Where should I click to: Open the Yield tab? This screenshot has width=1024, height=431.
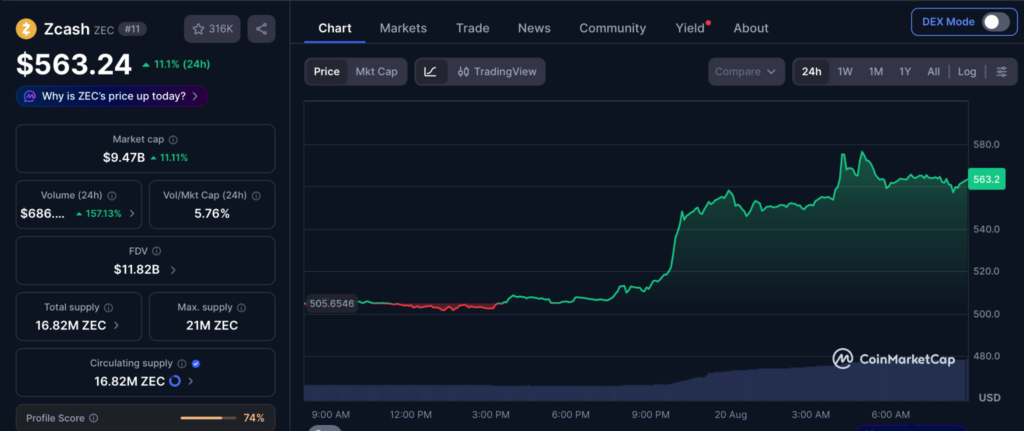coord(690,28)
